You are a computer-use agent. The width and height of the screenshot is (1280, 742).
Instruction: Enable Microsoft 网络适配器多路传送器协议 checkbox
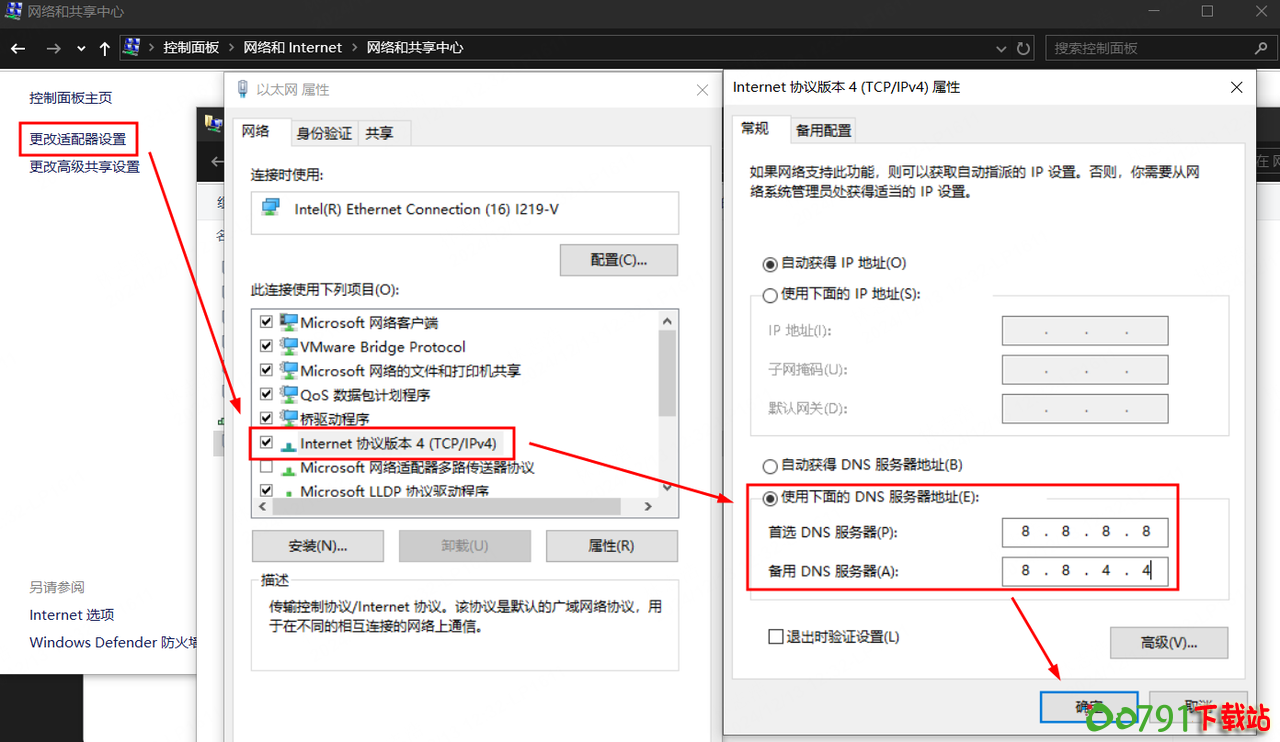tap(266, 467)
